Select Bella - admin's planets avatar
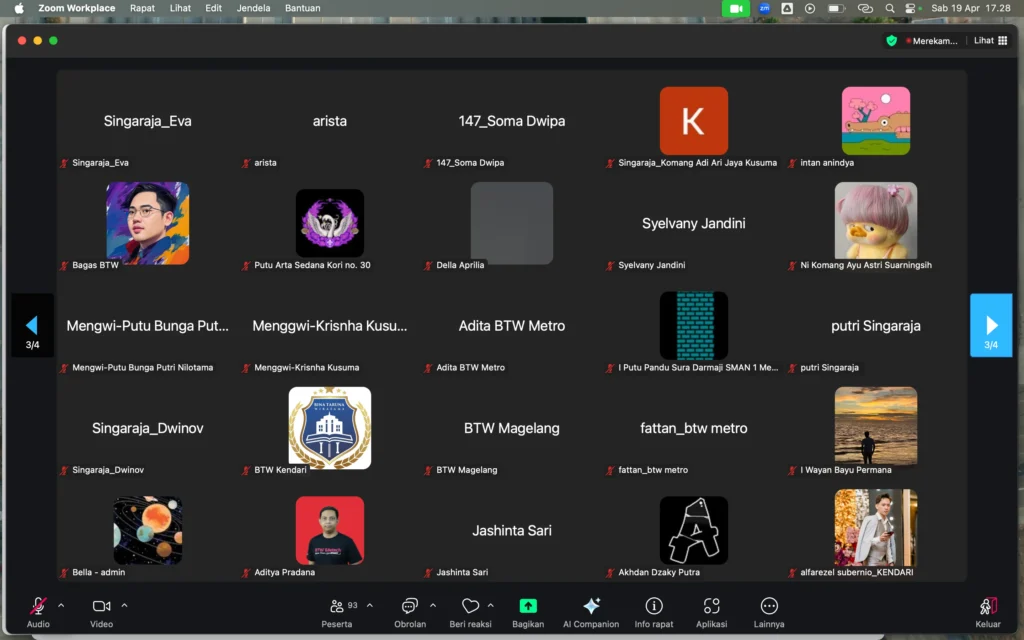 click(148, 530)
